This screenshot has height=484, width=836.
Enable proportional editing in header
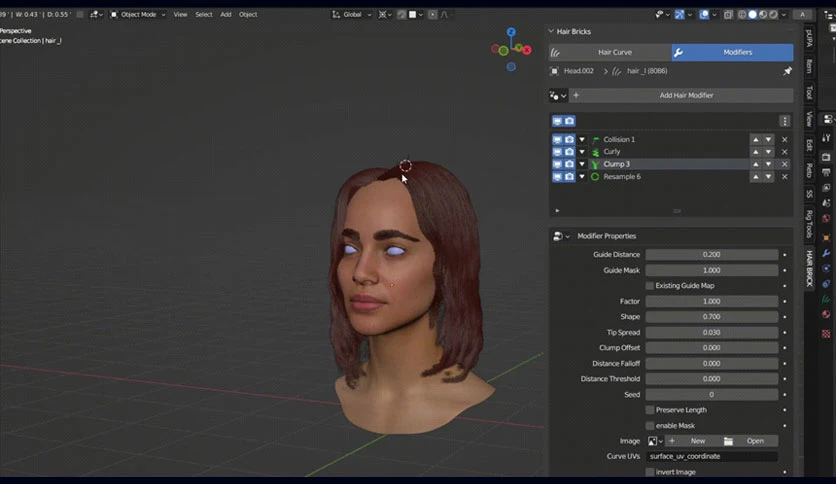[x=432, y=14]
